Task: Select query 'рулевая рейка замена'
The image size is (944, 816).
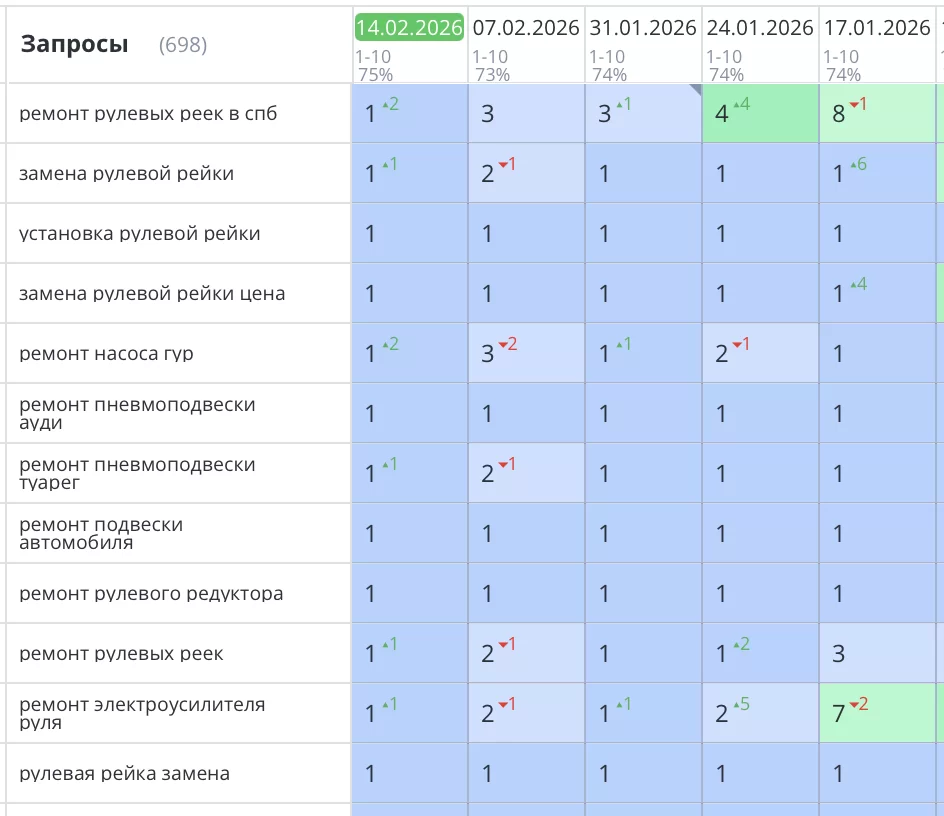Action: pyautogui.click(x=125, y=774)
